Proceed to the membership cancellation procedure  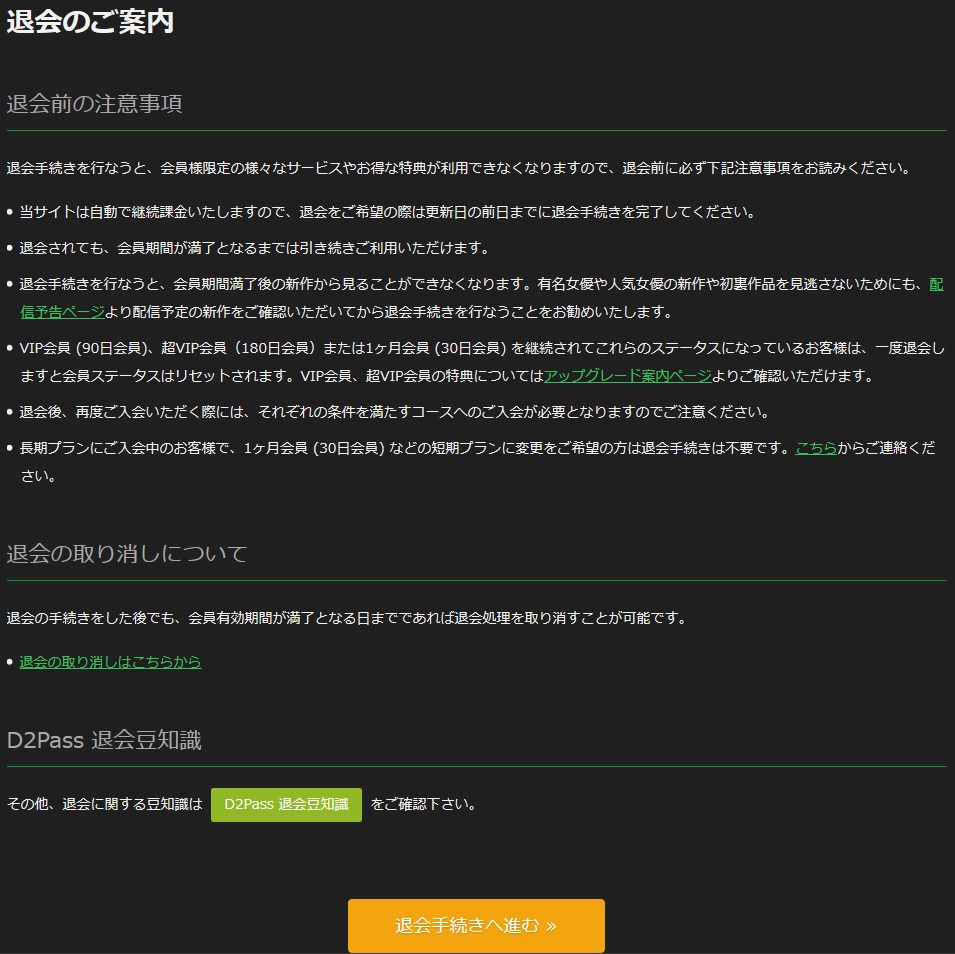pyautogui.click(x=476, y=926)
